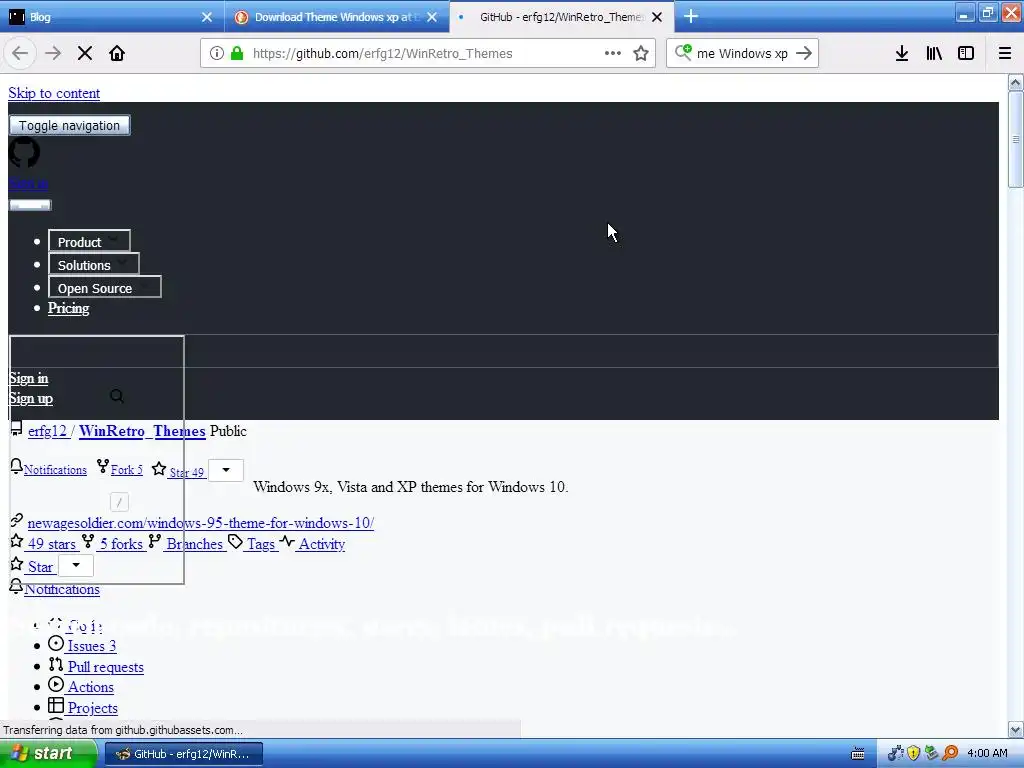The width and height of the screenshot is (1024, 768).
Task: View the 49 stars link
Action: (52, 544)
